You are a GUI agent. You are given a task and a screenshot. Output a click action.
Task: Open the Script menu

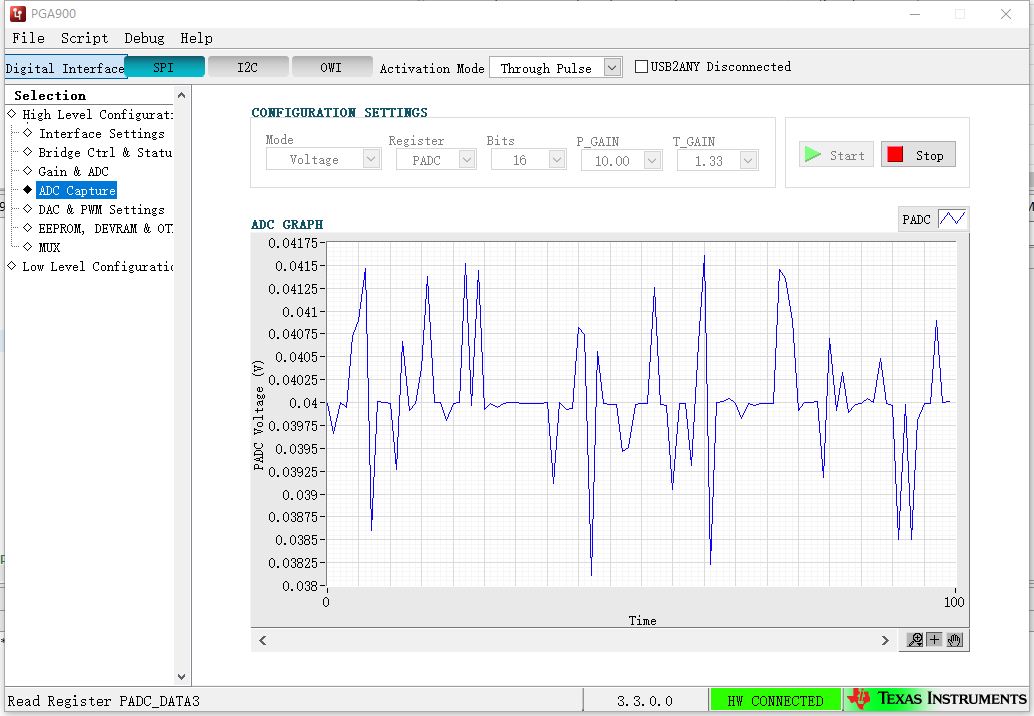(x=84, y=38)
